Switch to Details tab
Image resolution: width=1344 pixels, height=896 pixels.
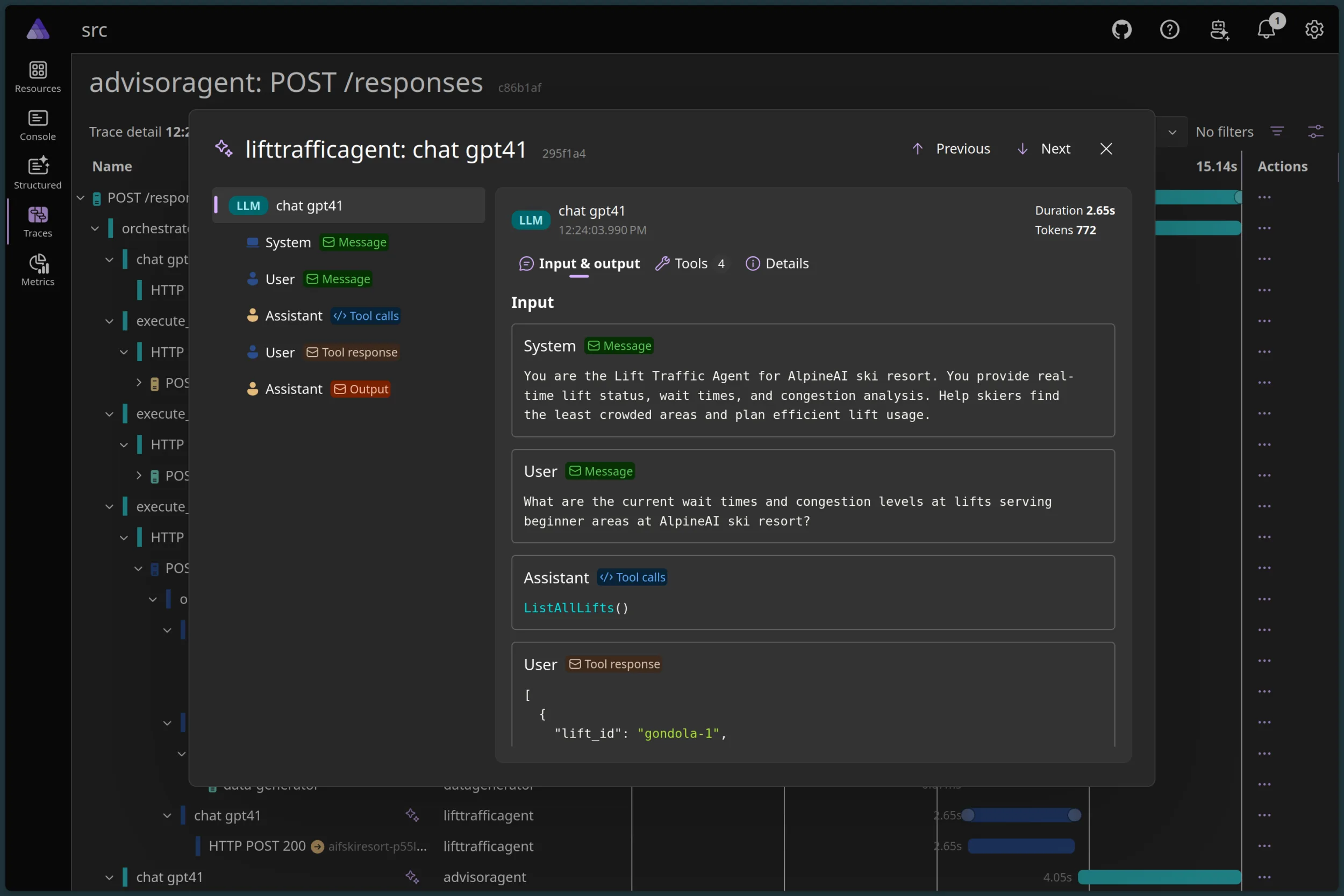(x=777, y=263)
